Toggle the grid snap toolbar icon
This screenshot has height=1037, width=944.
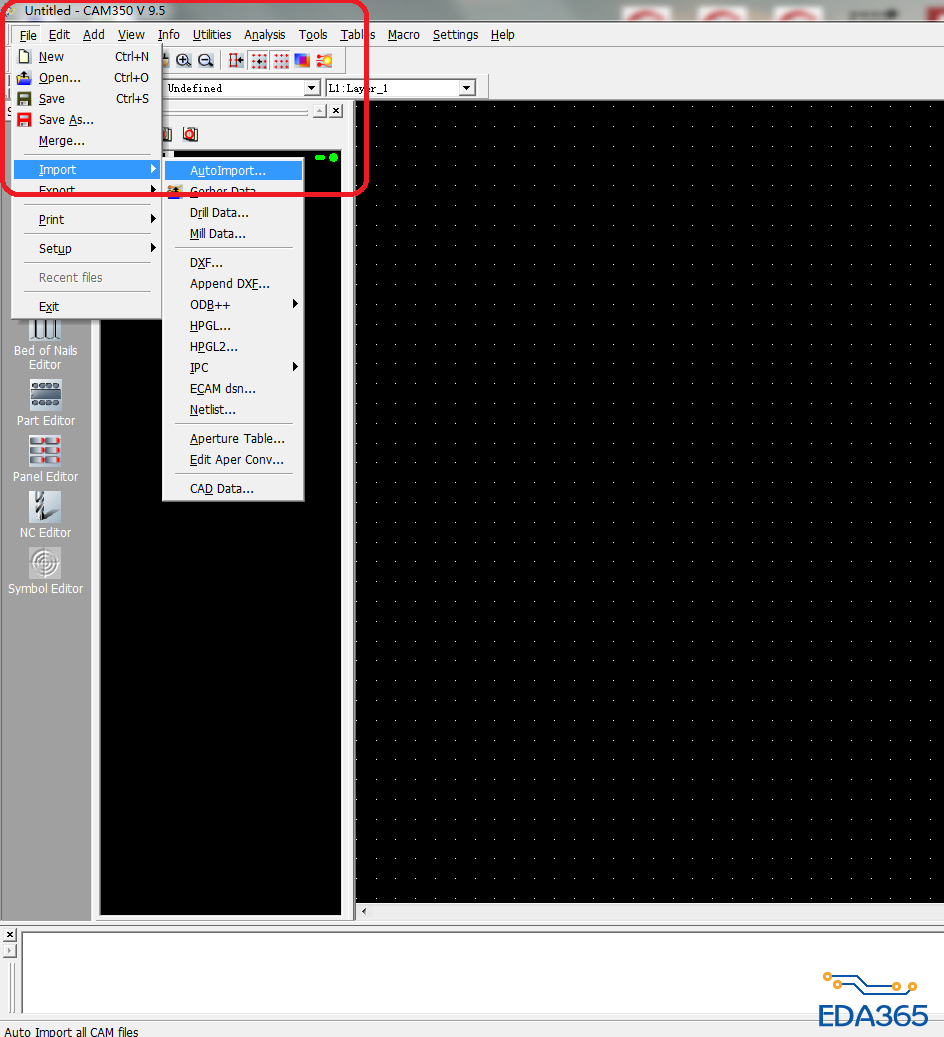pyautogui.click(x=259, y=61)
